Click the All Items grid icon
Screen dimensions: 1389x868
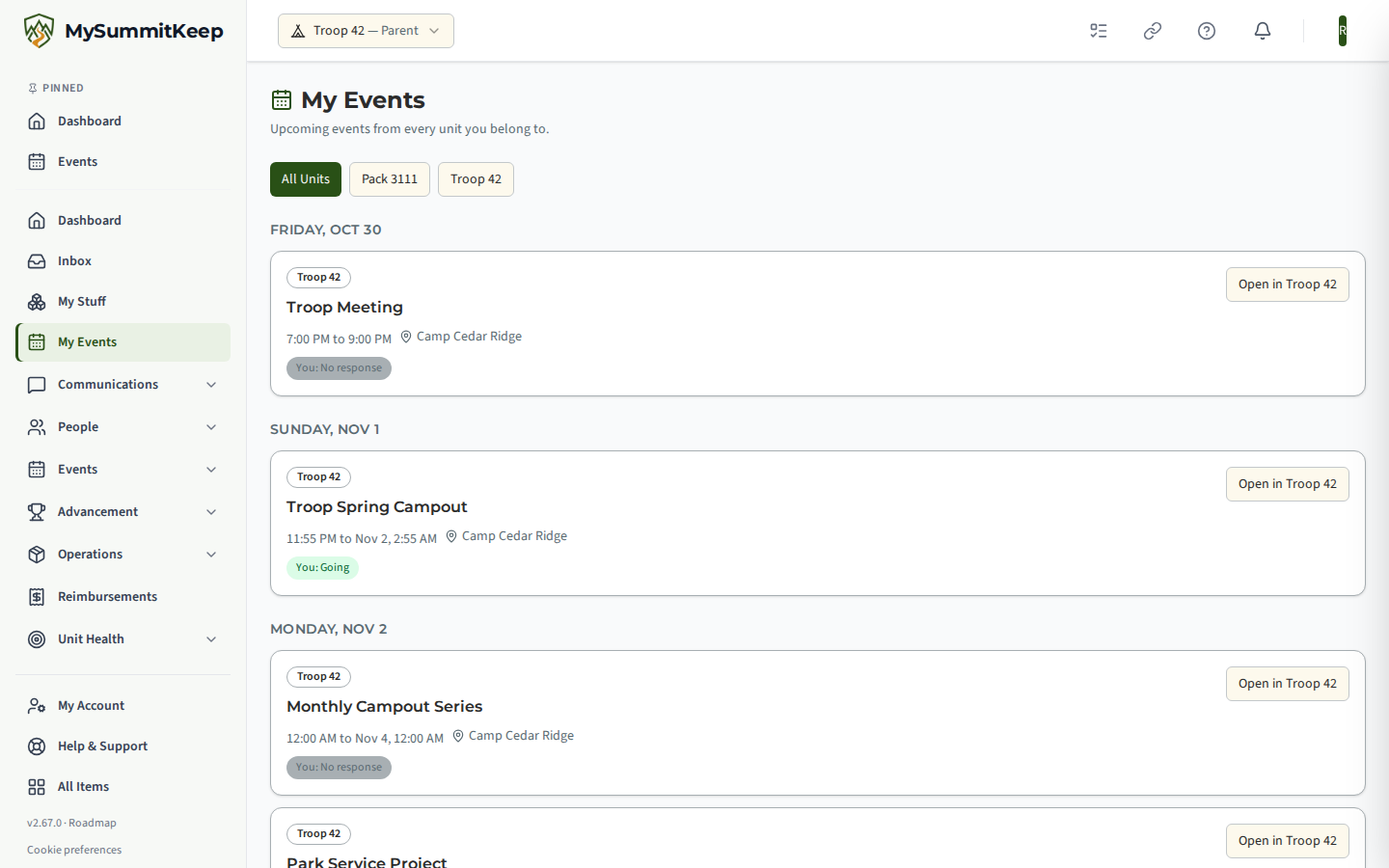37,787
